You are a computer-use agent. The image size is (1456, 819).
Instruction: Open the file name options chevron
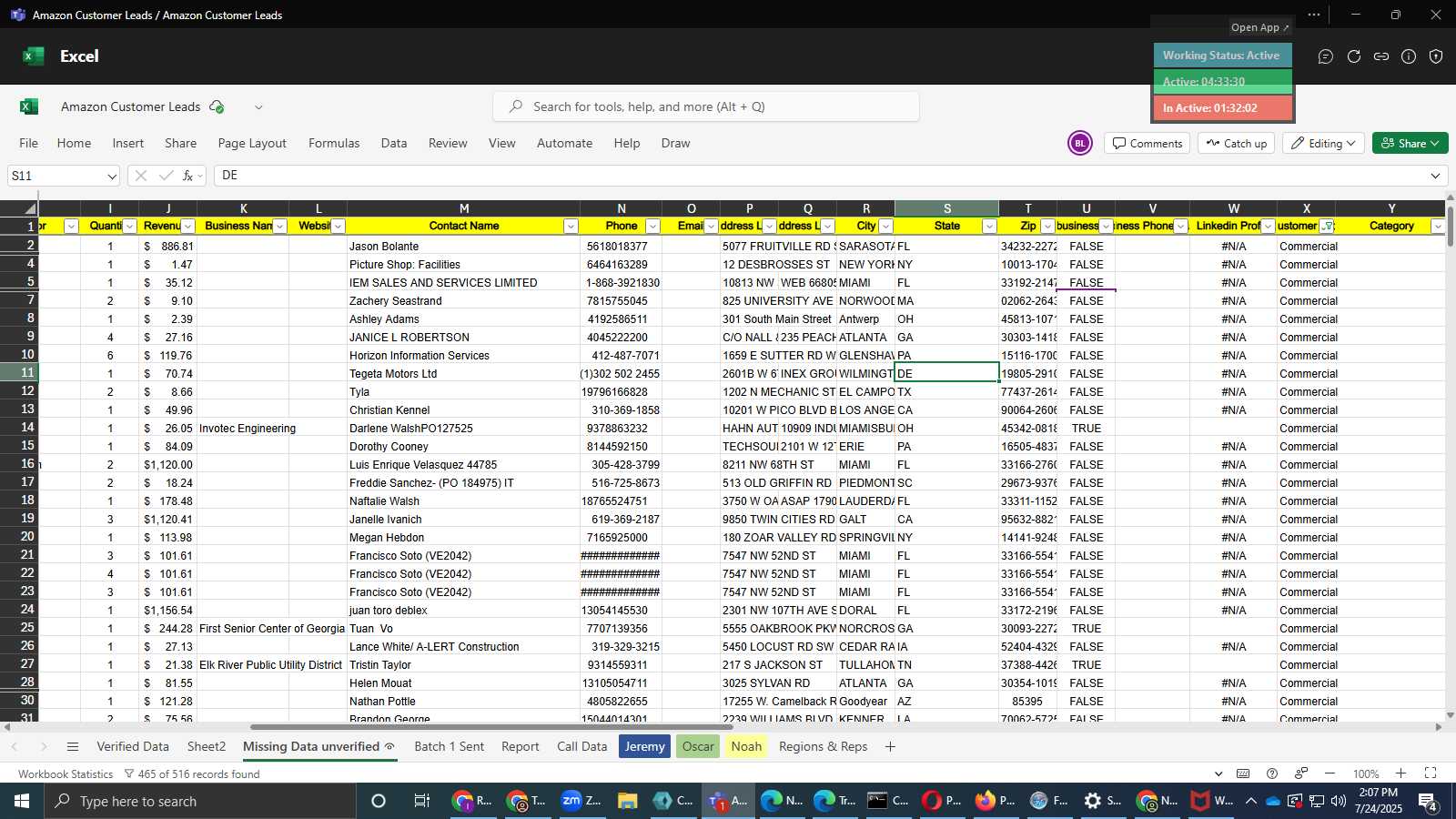click(x=258, y=106)
